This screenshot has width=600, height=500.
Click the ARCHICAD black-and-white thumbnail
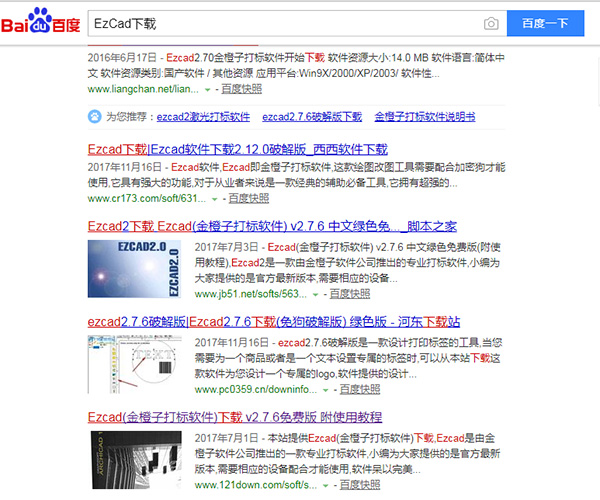click(136, 460)
